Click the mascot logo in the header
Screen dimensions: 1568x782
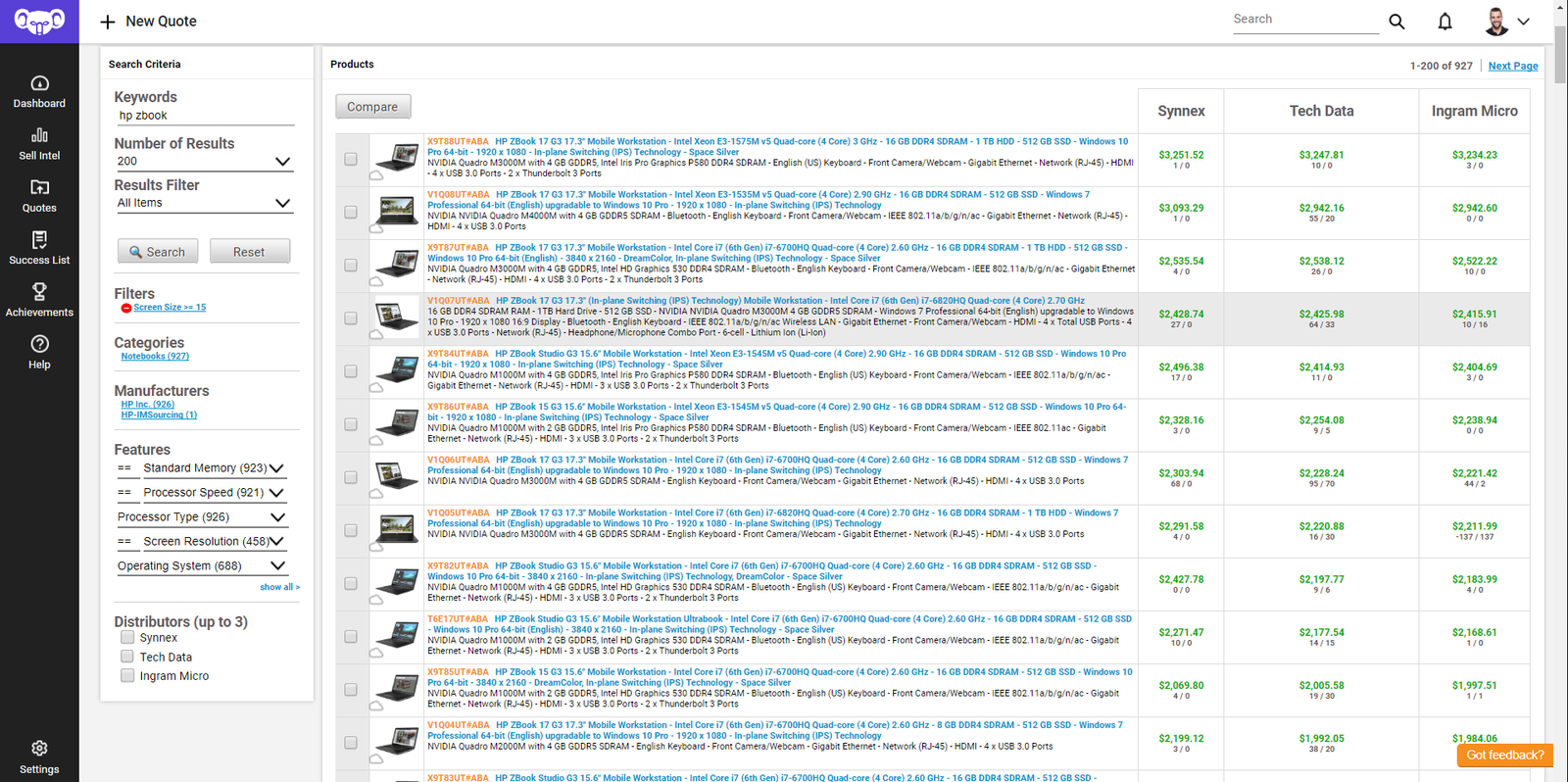[39, 21]
